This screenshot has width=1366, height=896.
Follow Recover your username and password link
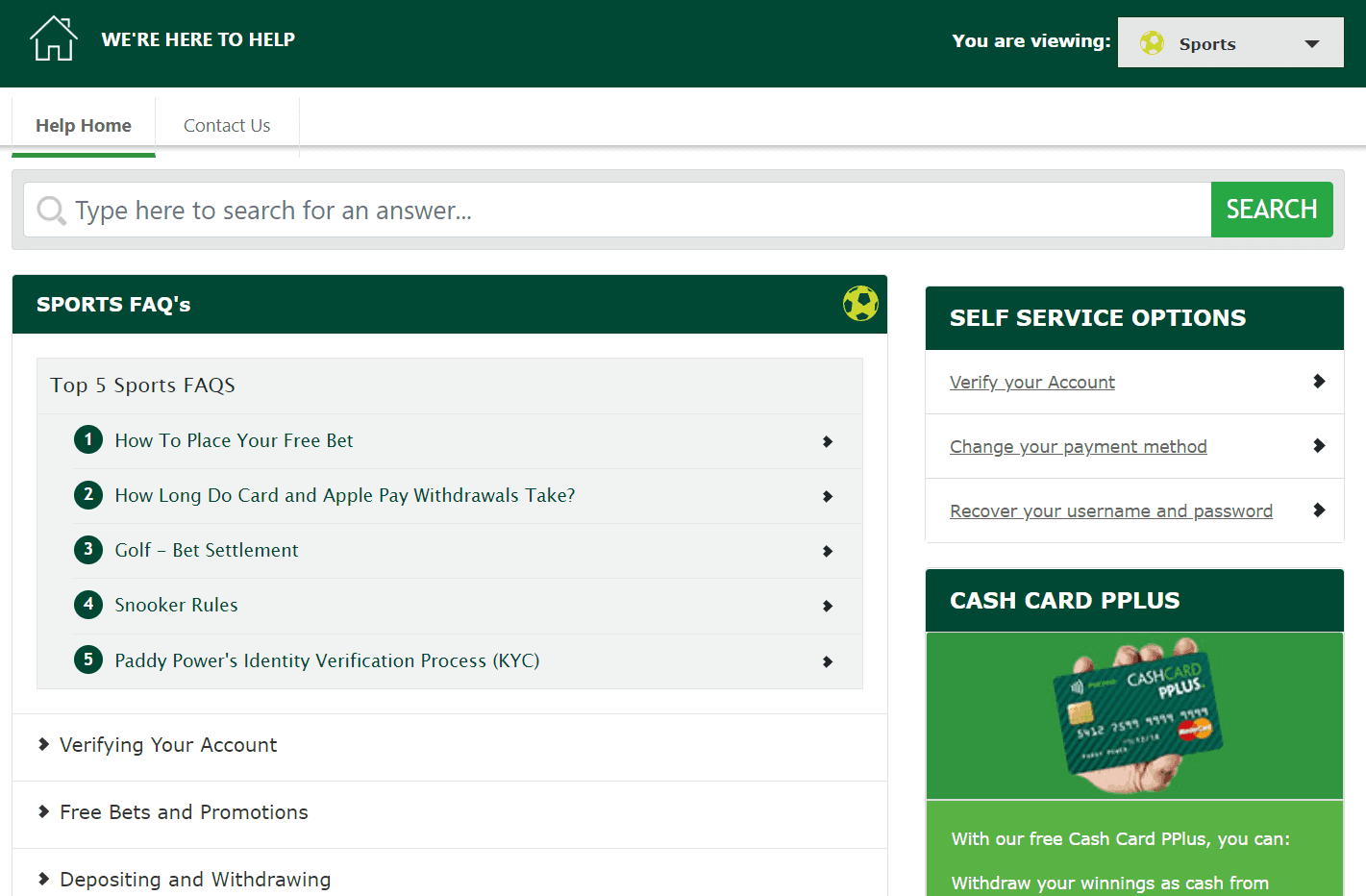tap(1111, 511)
